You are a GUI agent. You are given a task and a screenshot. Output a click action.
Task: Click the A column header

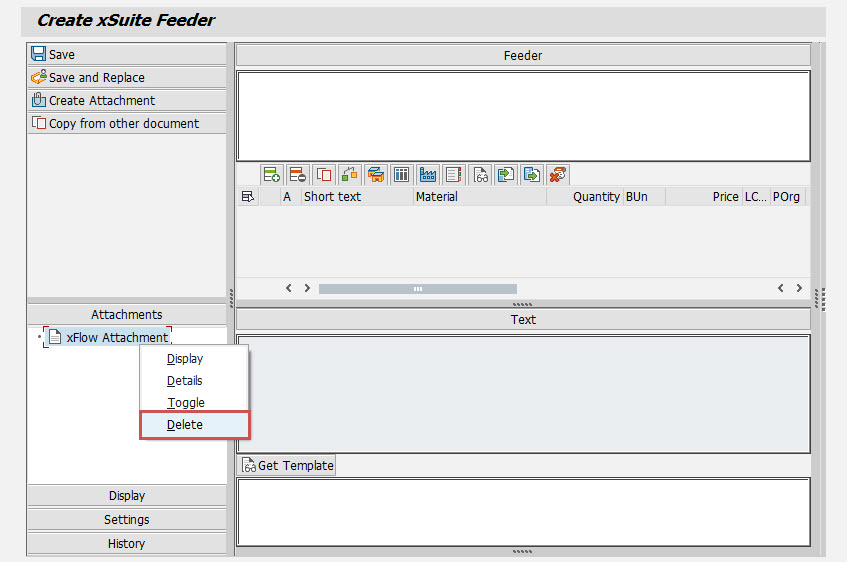[291, 197]
